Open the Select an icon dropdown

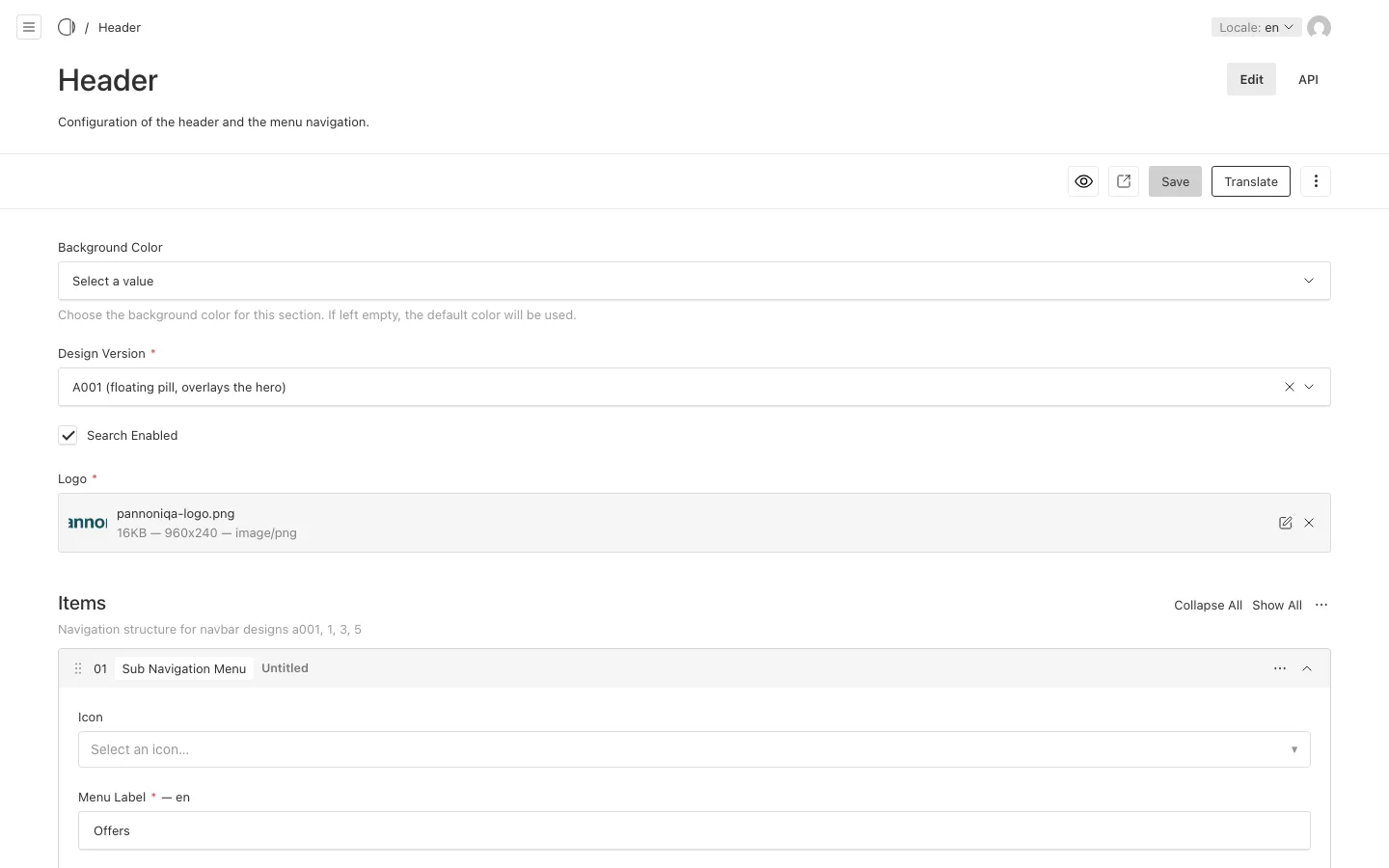694,749
